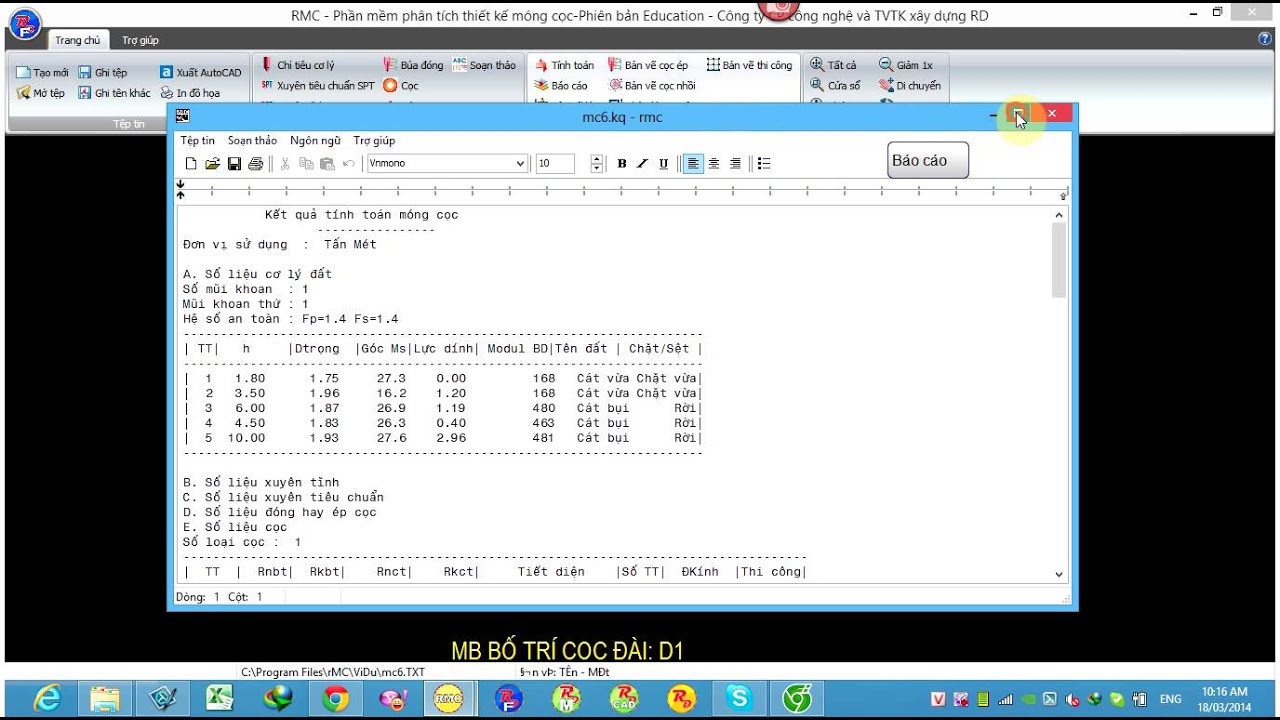Screen dimensions: 1280x720
Task: Open Skype from taskbar
Action: (x=739, y=698)
